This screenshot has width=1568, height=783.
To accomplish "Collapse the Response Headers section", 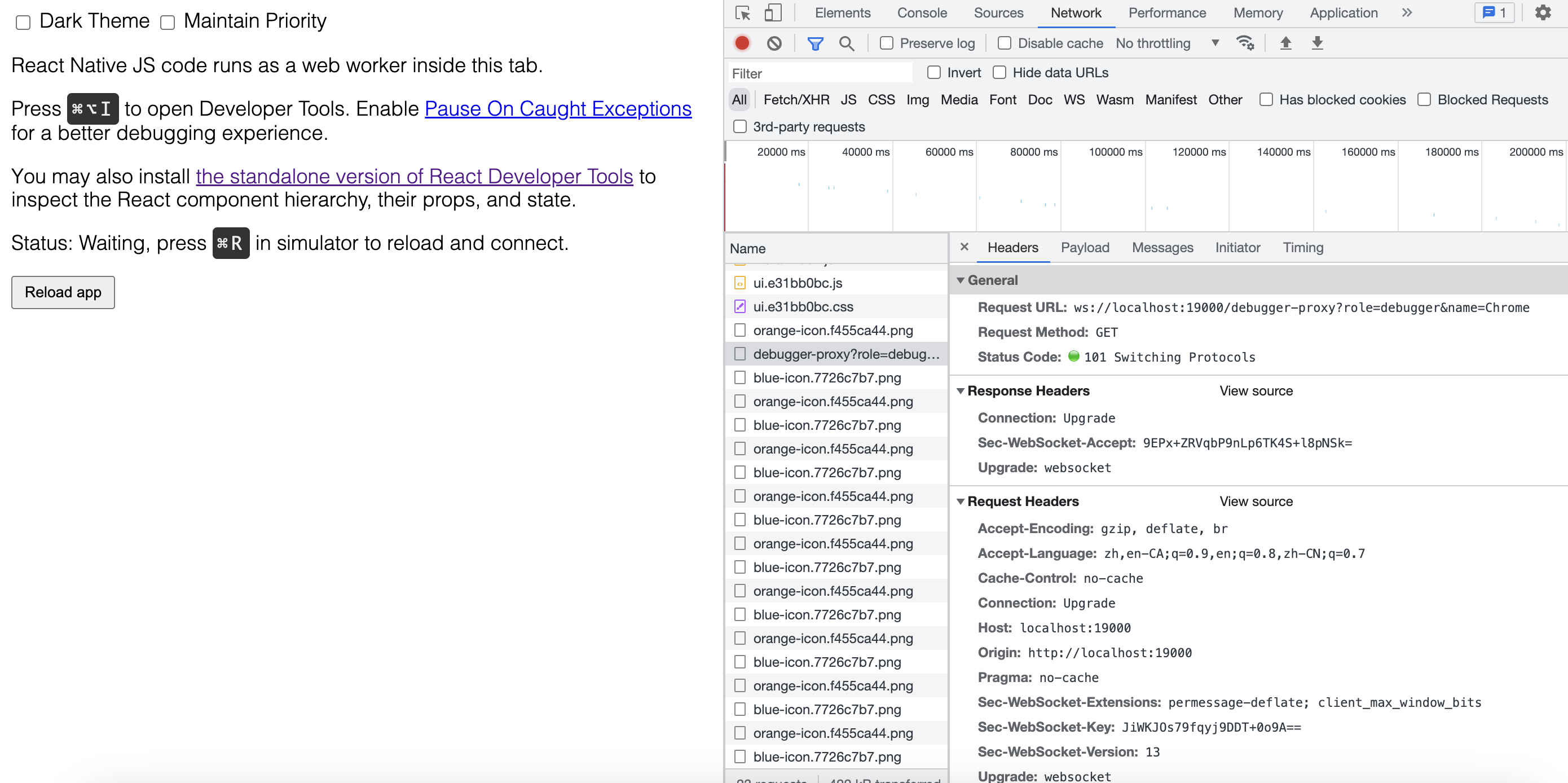I will [x=961, y=391].
